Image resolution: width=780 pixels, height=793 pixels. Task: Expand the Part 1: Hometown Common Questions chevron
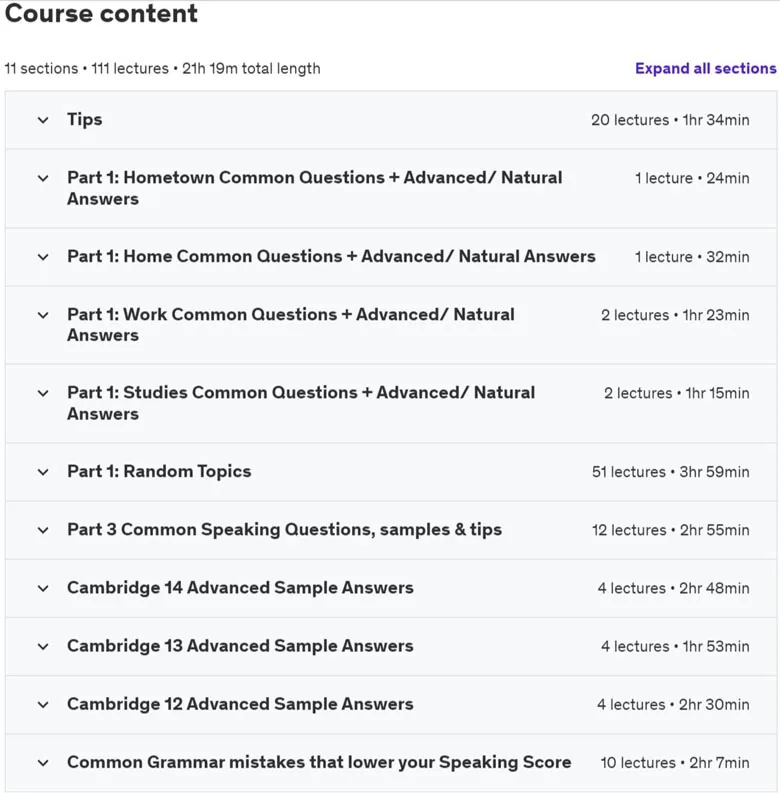point(43,179)
